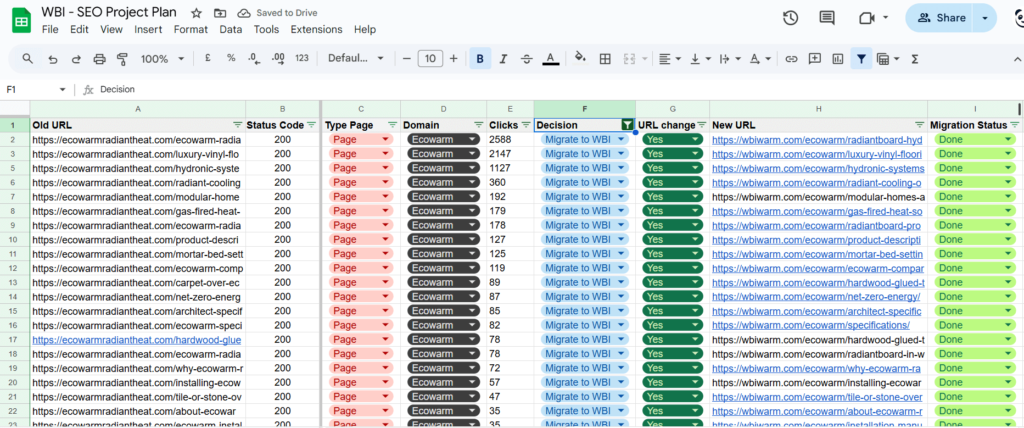Open the wbiwarm.com why-ecowarm link
The width and height of the screenshot is (1024, 428).
pyautogui.click(x=816, y=369)
